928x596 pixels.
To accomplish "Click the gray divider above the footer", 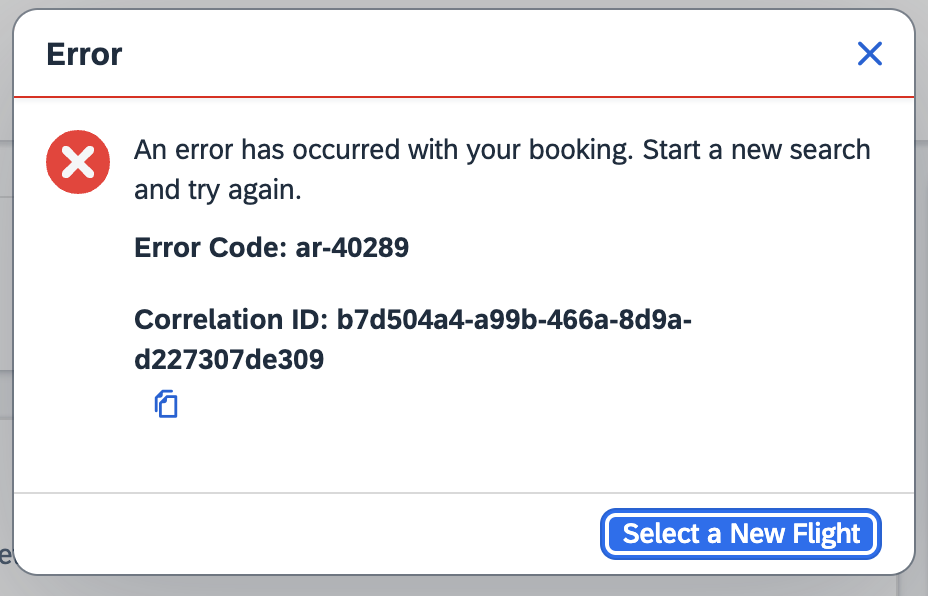I will [x=464, y=492].
